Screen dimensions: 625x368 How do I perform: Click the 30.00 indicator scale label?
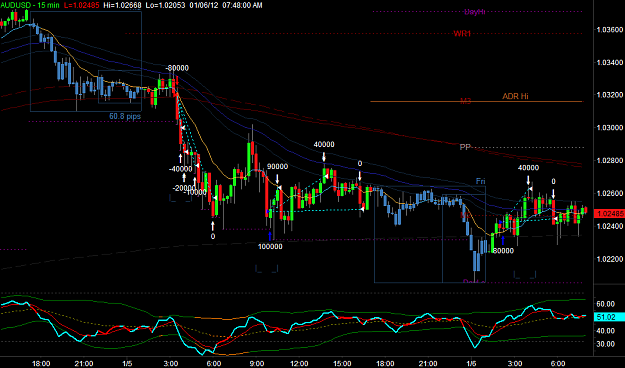(x=605, y=344)
